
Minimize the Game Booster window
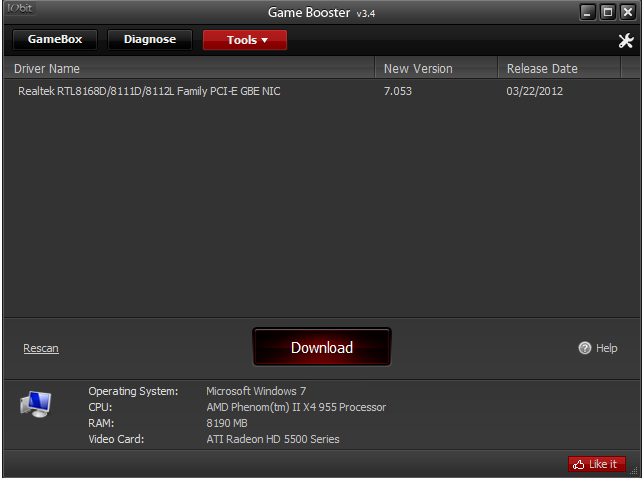pos(588,12)
